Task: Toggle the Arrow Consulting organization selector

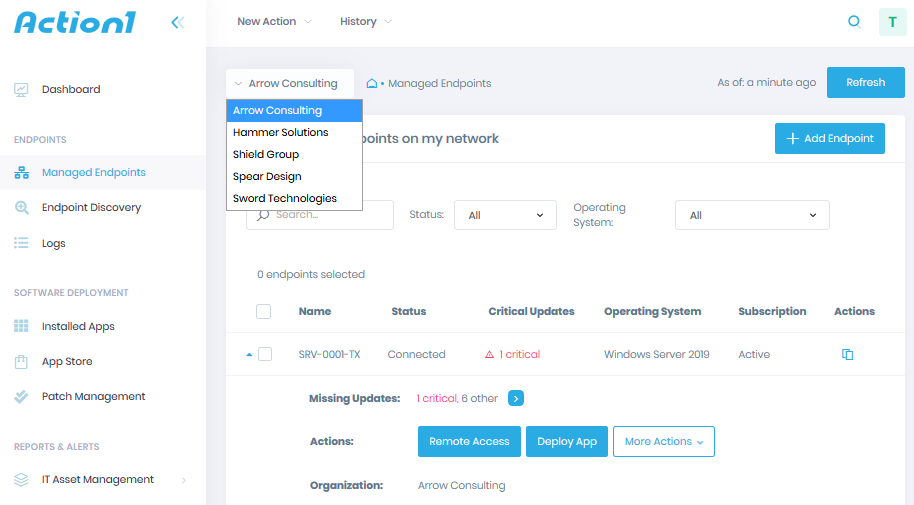Action: pyautogui.click(x=290, y=83)
